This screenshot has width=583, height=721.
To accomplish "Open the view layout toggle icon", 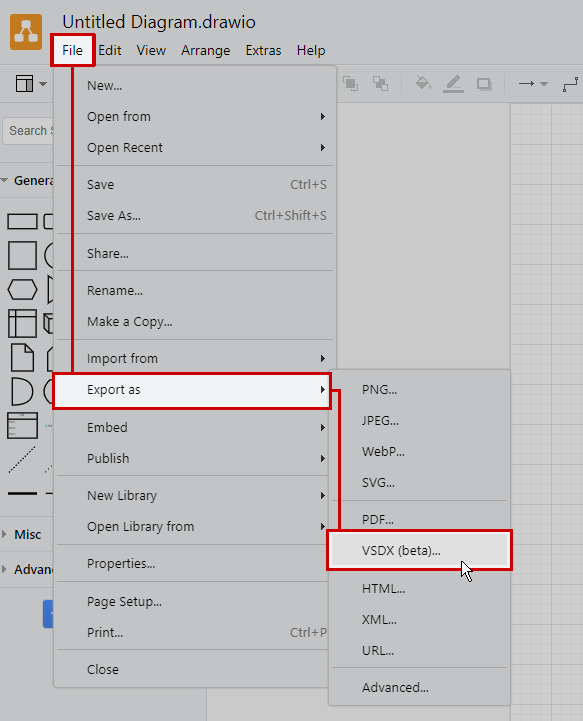I will pos(24,84).
